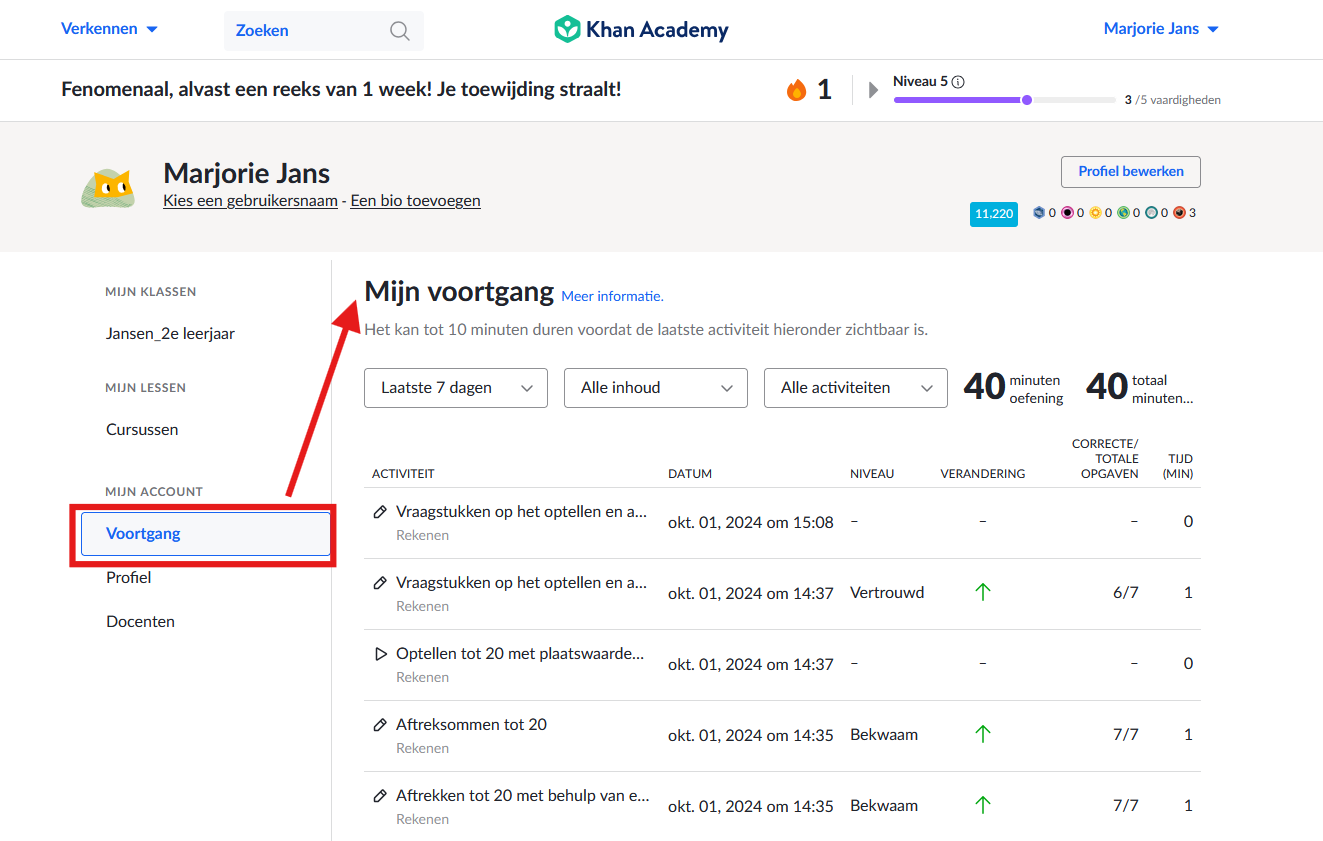The height and width of the screenshot is (841, 1323).
Task: Click the last badge icon showing 3
Action: (x=1179, y=213)
